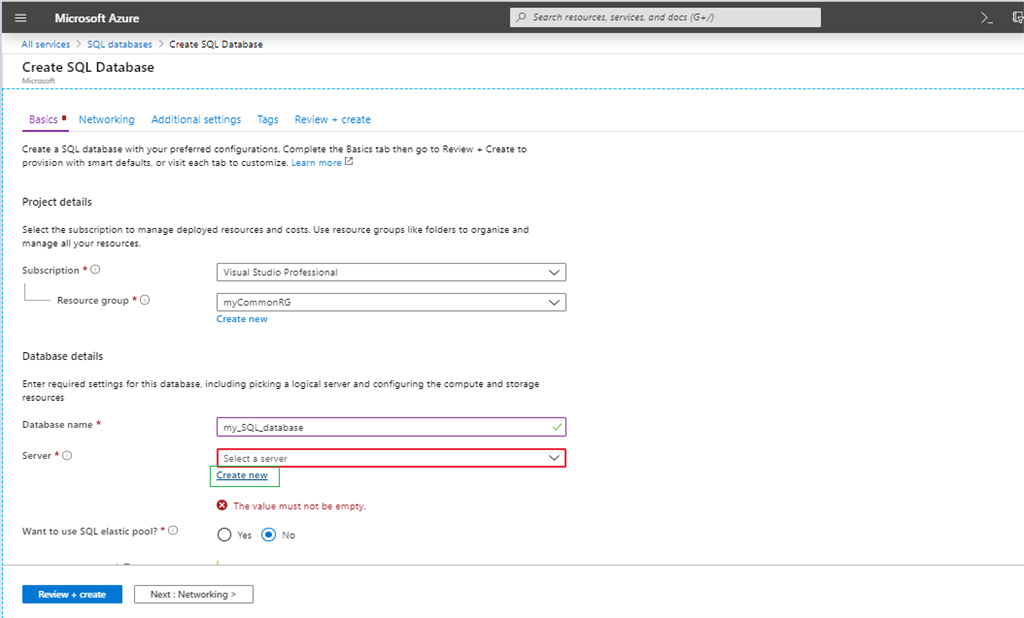Open the Additional settings tab

(x=196, y=119)
